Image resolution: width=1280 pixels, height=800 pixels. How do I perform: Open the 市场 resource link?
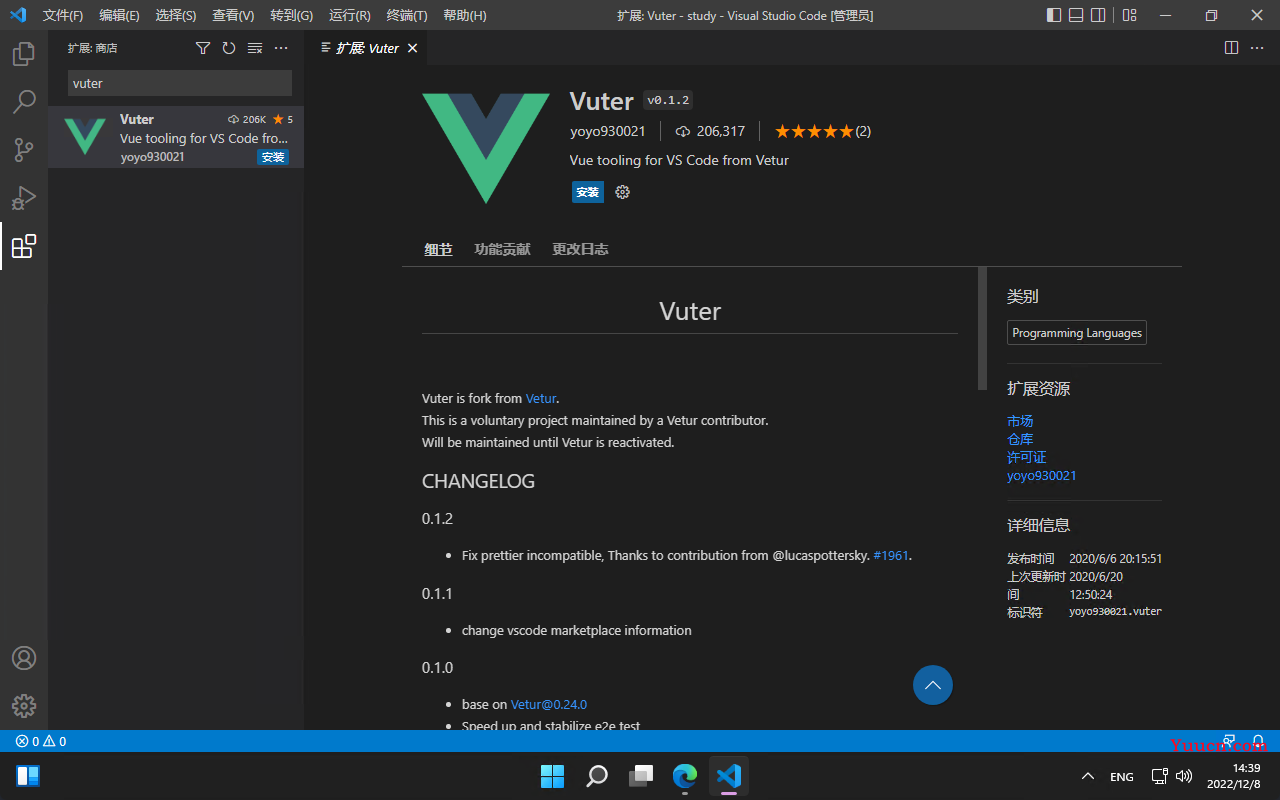1020,421
